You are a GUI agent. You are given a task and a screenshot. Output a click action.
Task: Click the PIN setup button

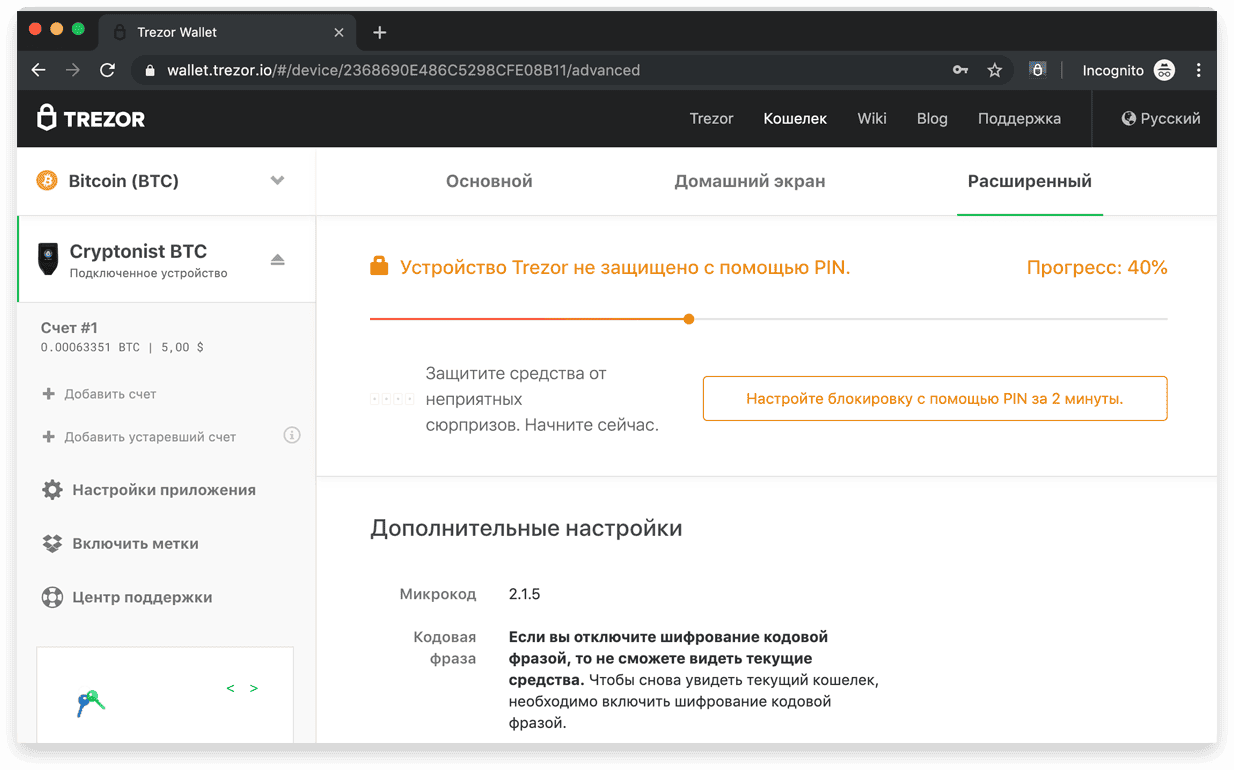[x=935, y=398]
